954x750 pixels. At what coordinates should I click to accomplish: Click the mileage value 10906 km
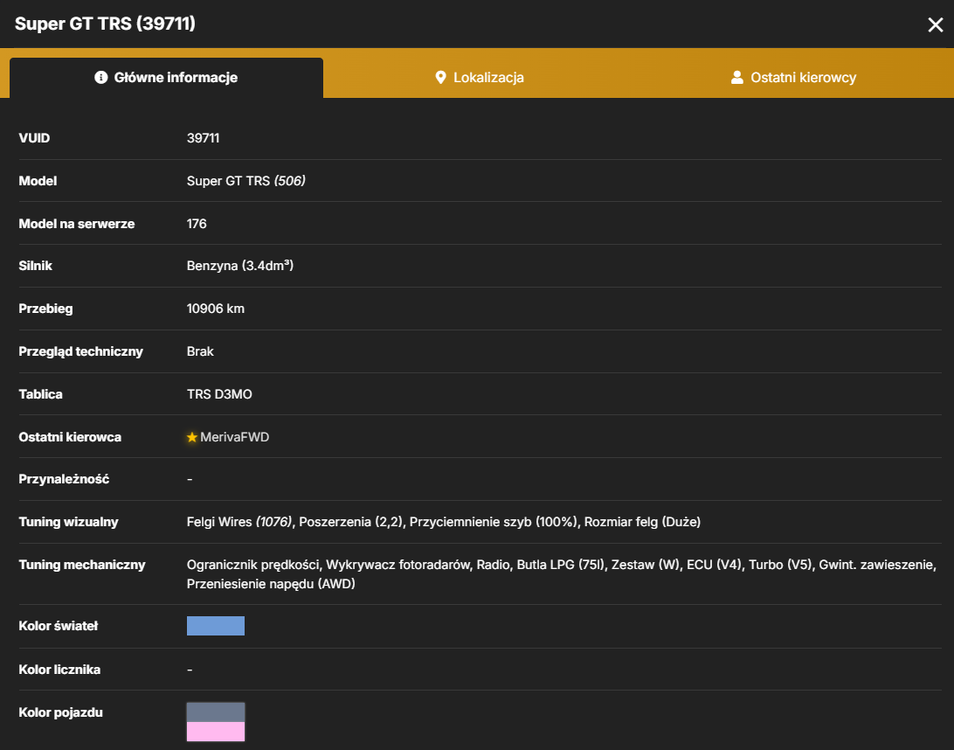[x=215, y=308]
